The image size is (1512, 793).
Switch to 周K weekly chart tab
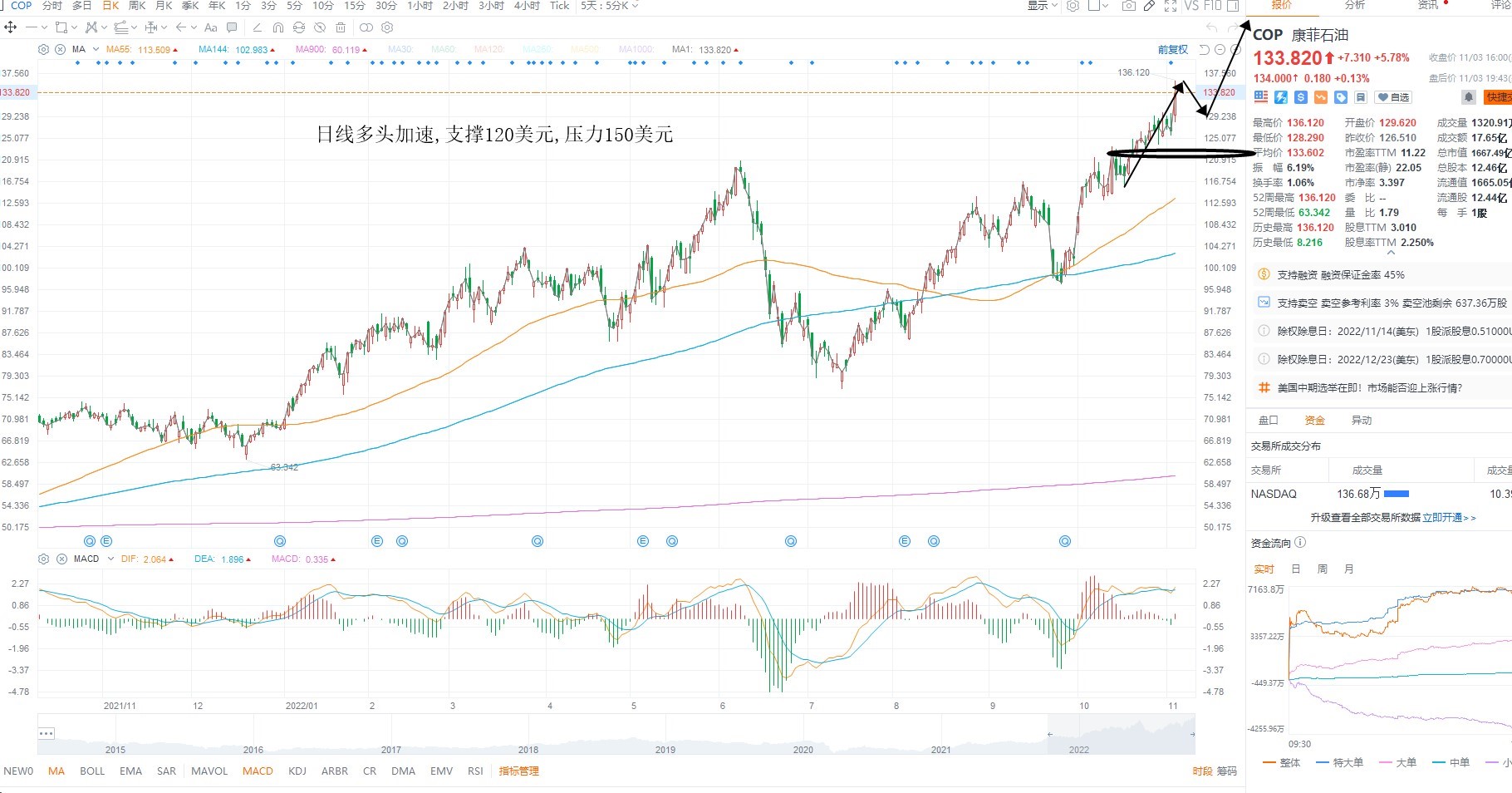(x=137, y=6)
